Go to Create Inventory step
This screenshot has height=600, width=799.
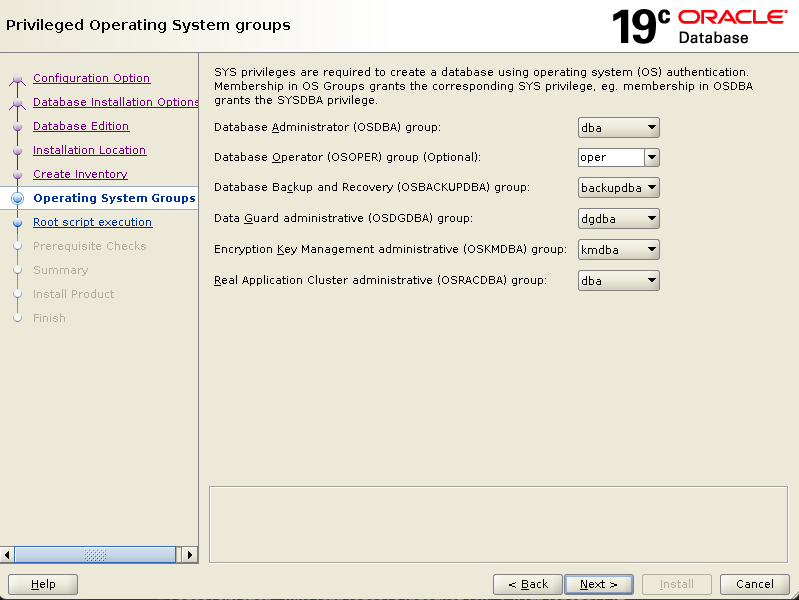click(x=80, y=174)
